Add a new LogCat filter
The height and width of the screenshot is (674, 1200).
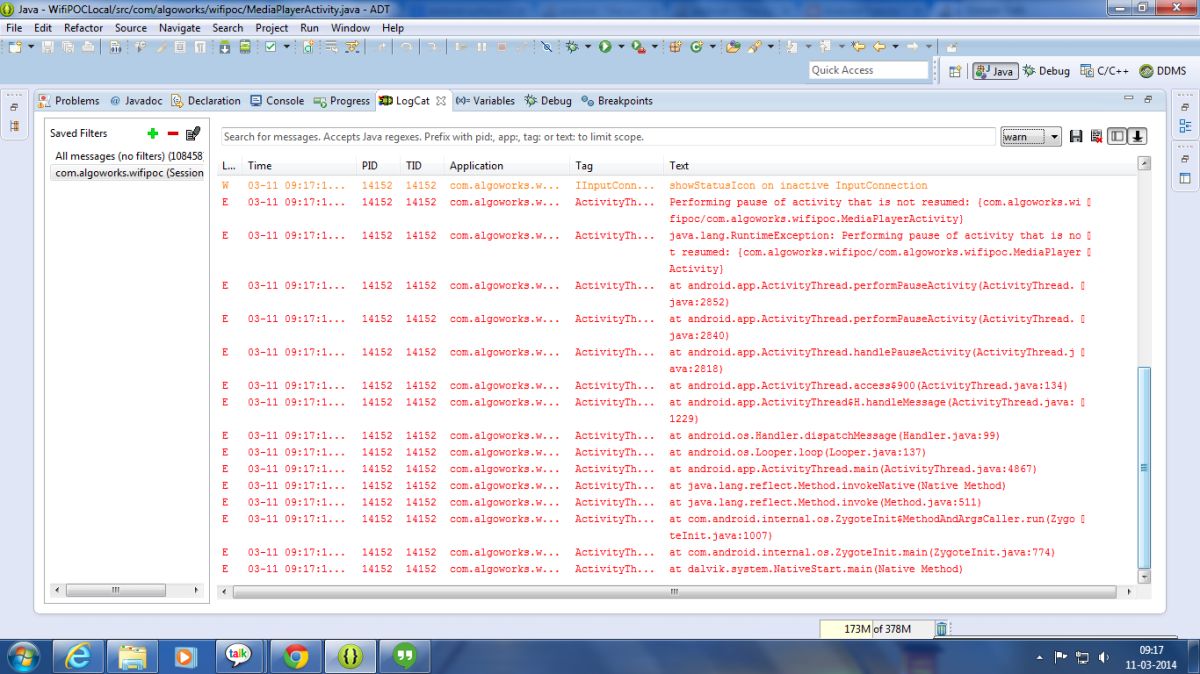tap(152, 133)
